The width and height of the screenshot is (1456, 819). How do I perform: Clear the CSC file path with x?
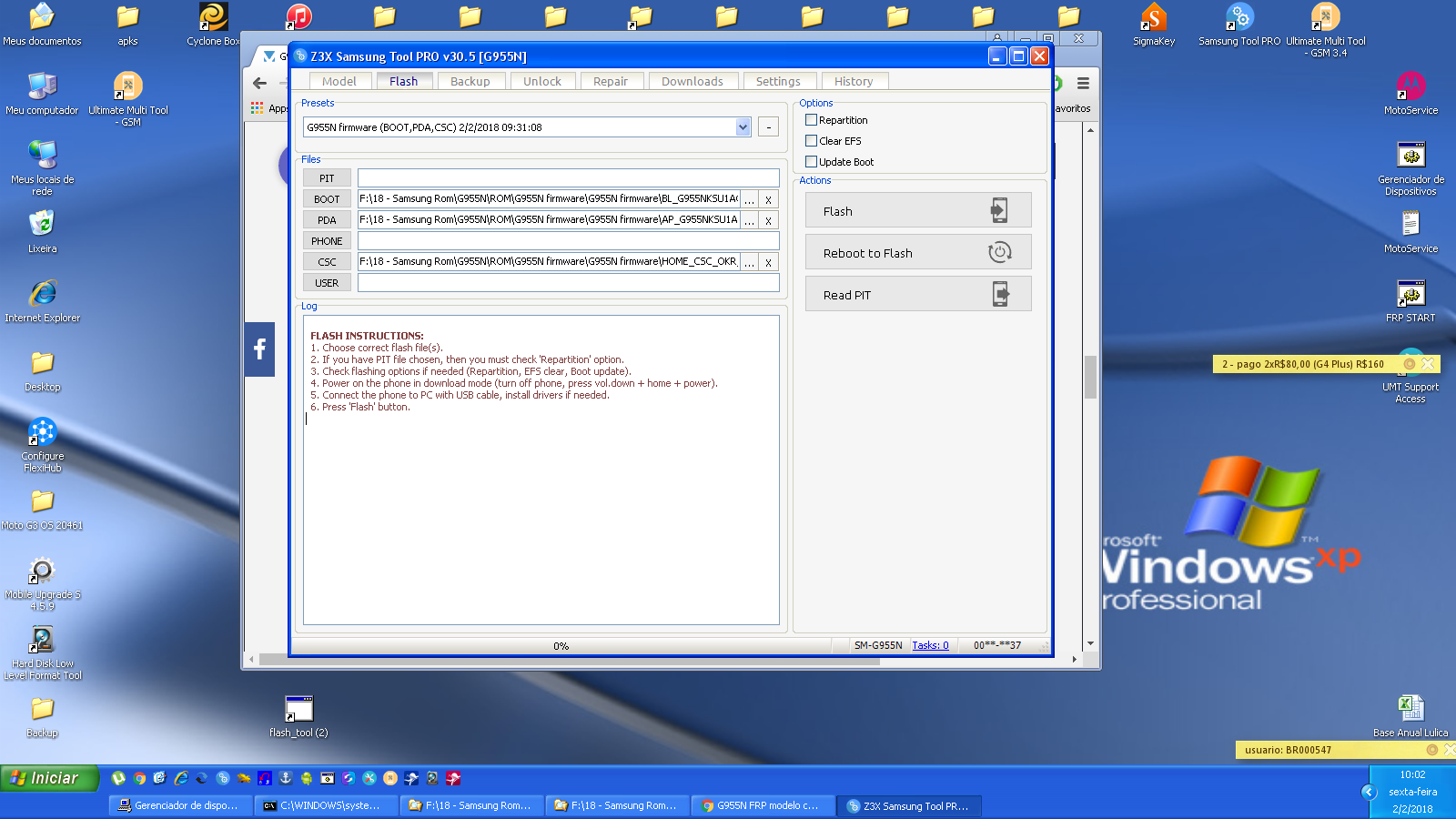click(x=769, y=262)
